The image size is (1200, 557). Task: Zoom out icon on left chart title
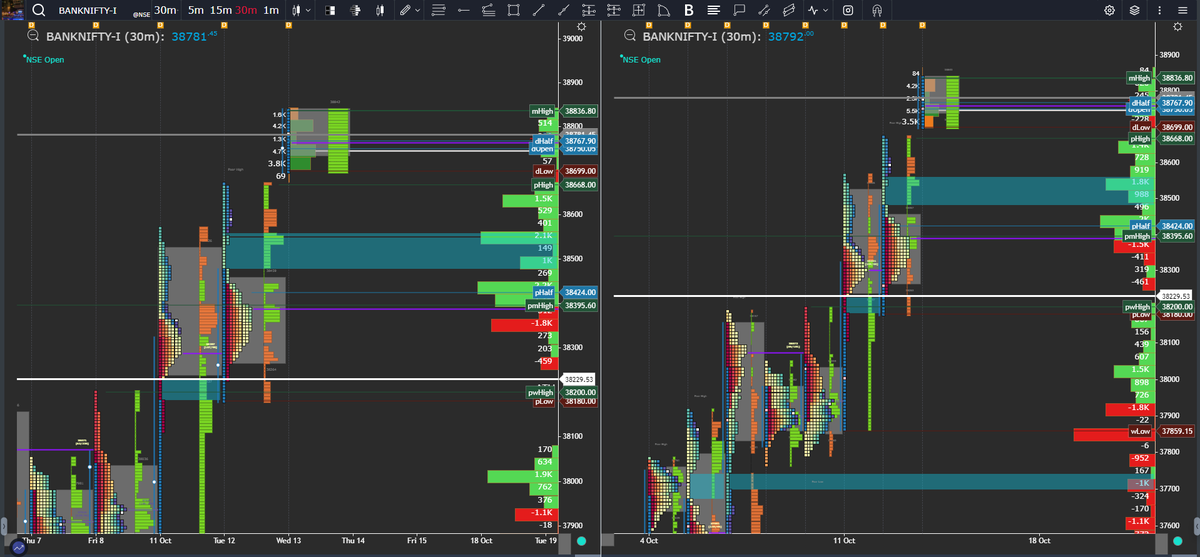pos(32,36)
